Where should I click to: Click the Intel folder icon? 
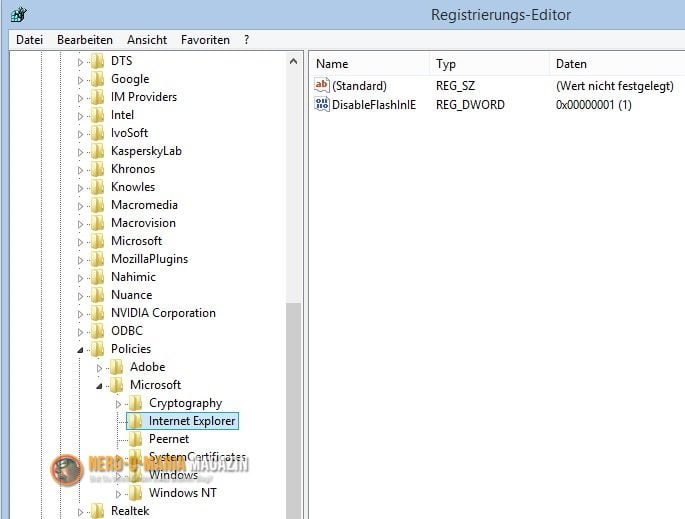[98, 114]
